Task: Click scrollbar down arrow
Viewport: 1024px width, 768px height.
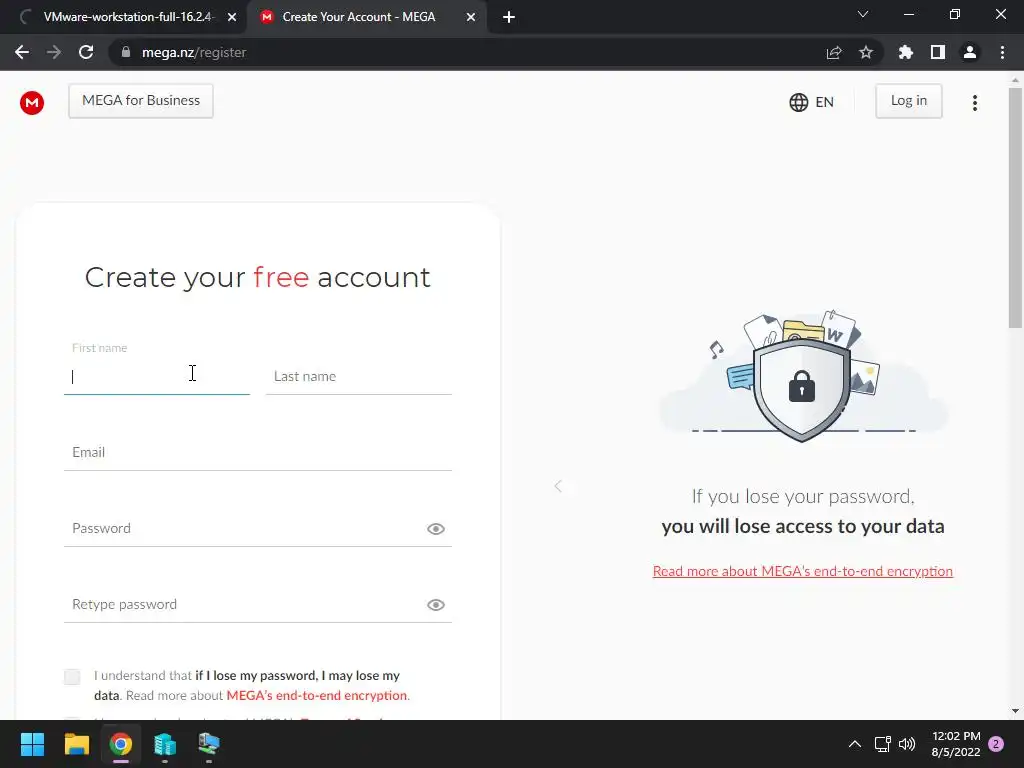Action: pos(1015,711)
